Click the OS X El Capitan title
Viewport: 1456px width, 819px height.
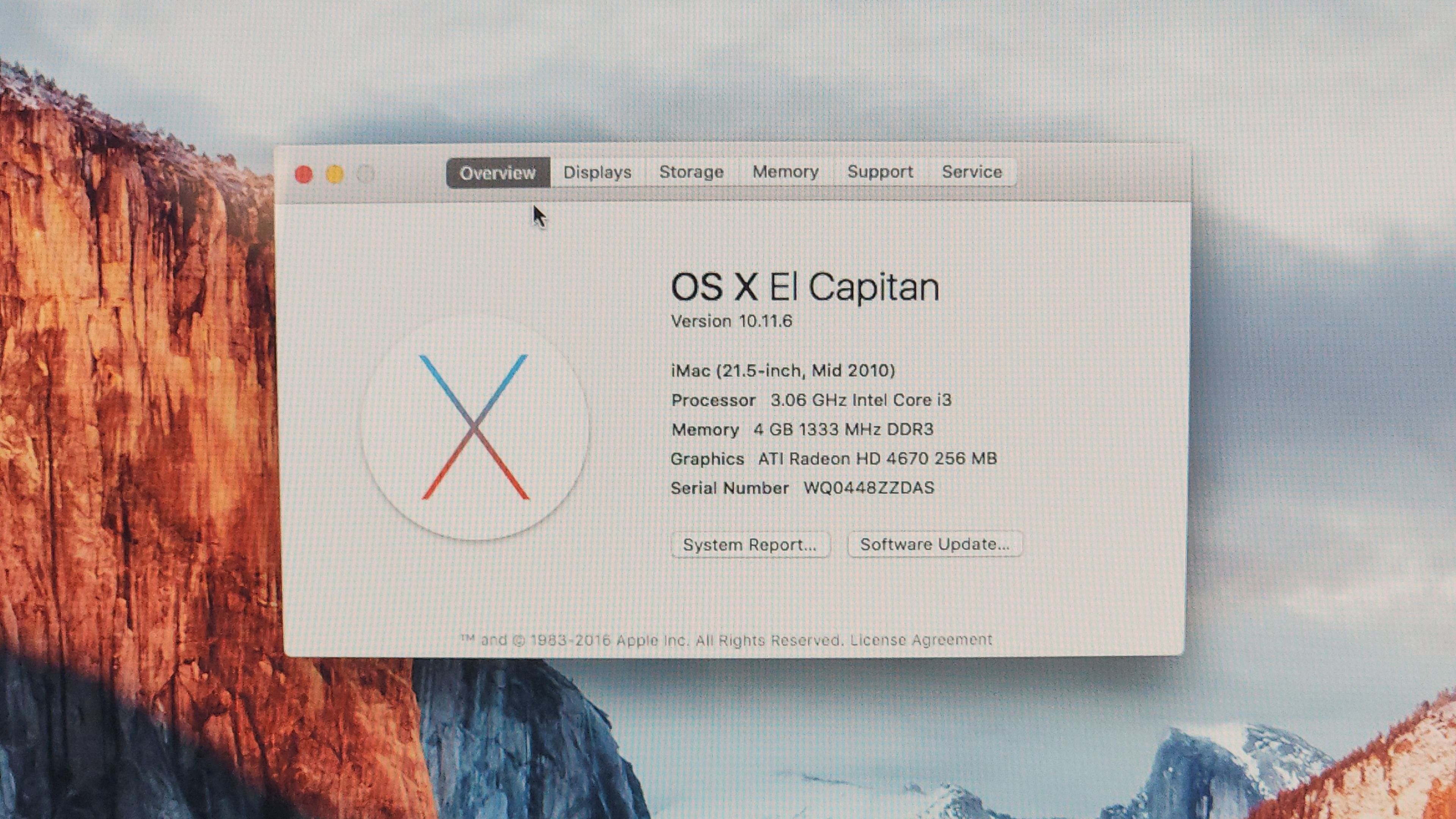(805, 287)
